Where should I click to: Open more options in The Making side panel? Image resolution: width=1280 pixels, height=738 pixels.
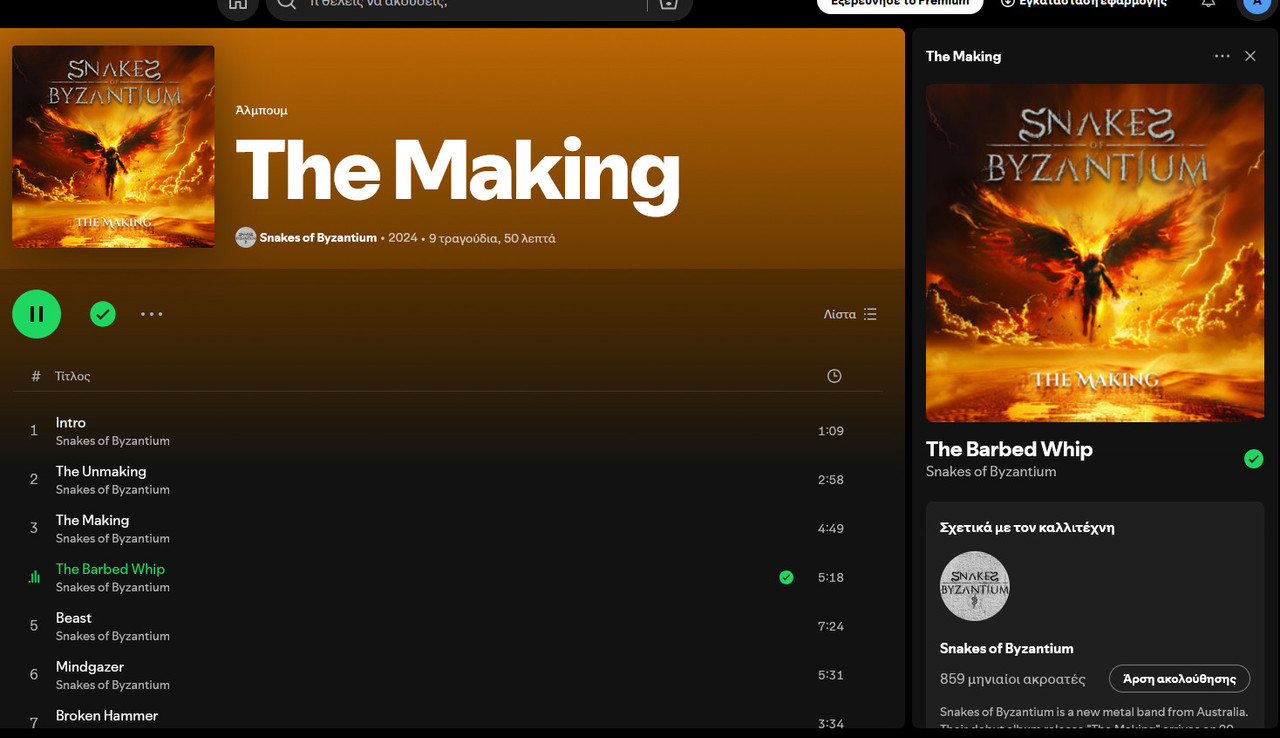click(1222, 56)
